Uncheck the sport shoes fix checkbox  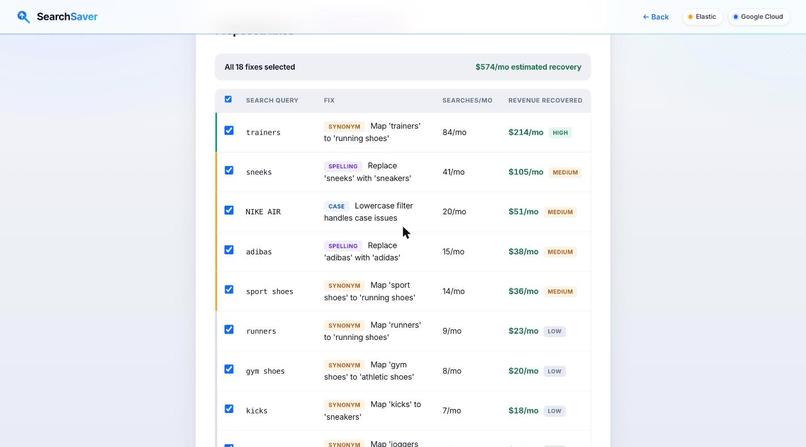(229, 290)
